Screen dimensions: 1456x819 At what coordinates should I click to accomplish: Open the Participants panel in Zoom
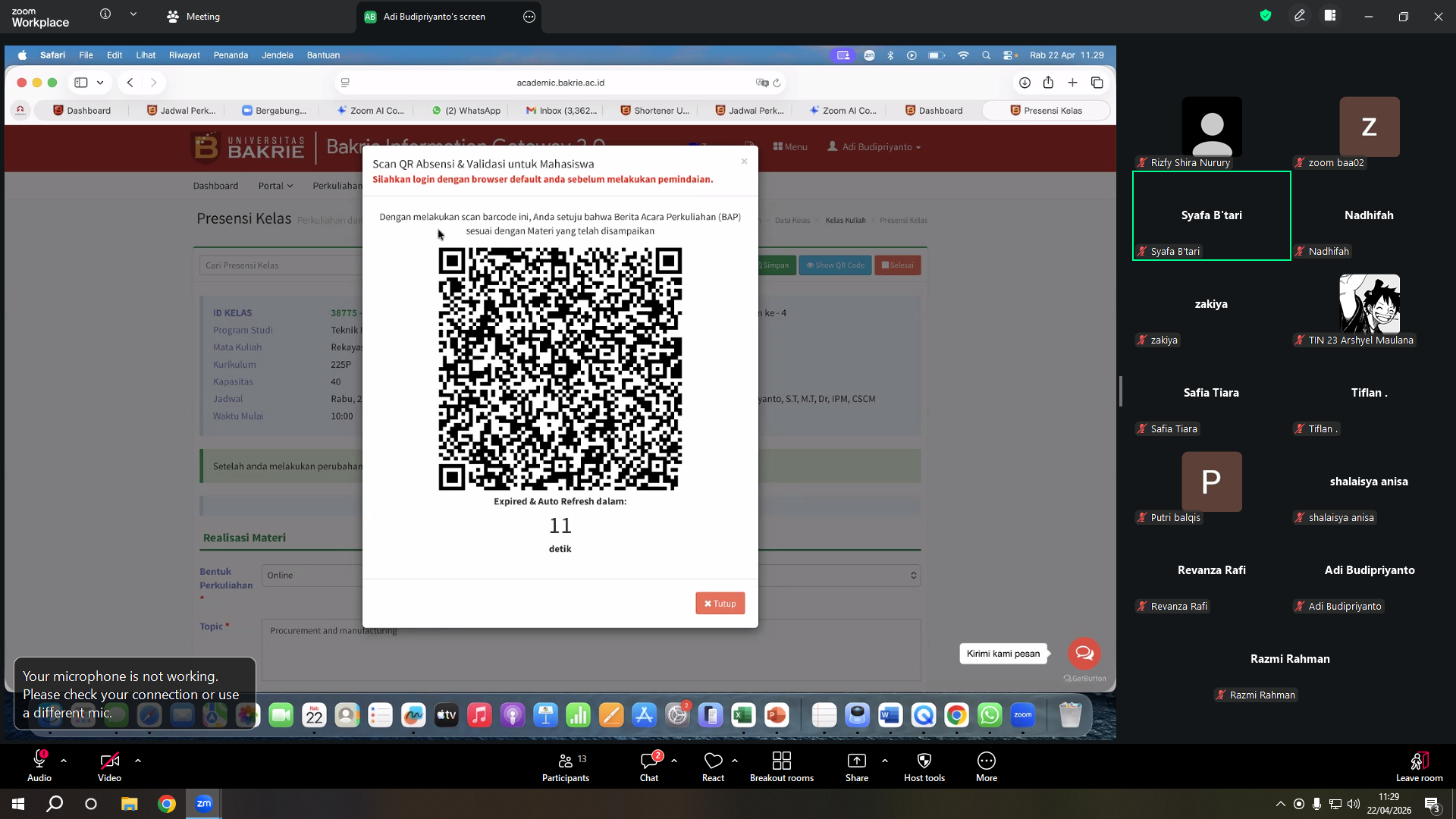click(x=566, y=766)
